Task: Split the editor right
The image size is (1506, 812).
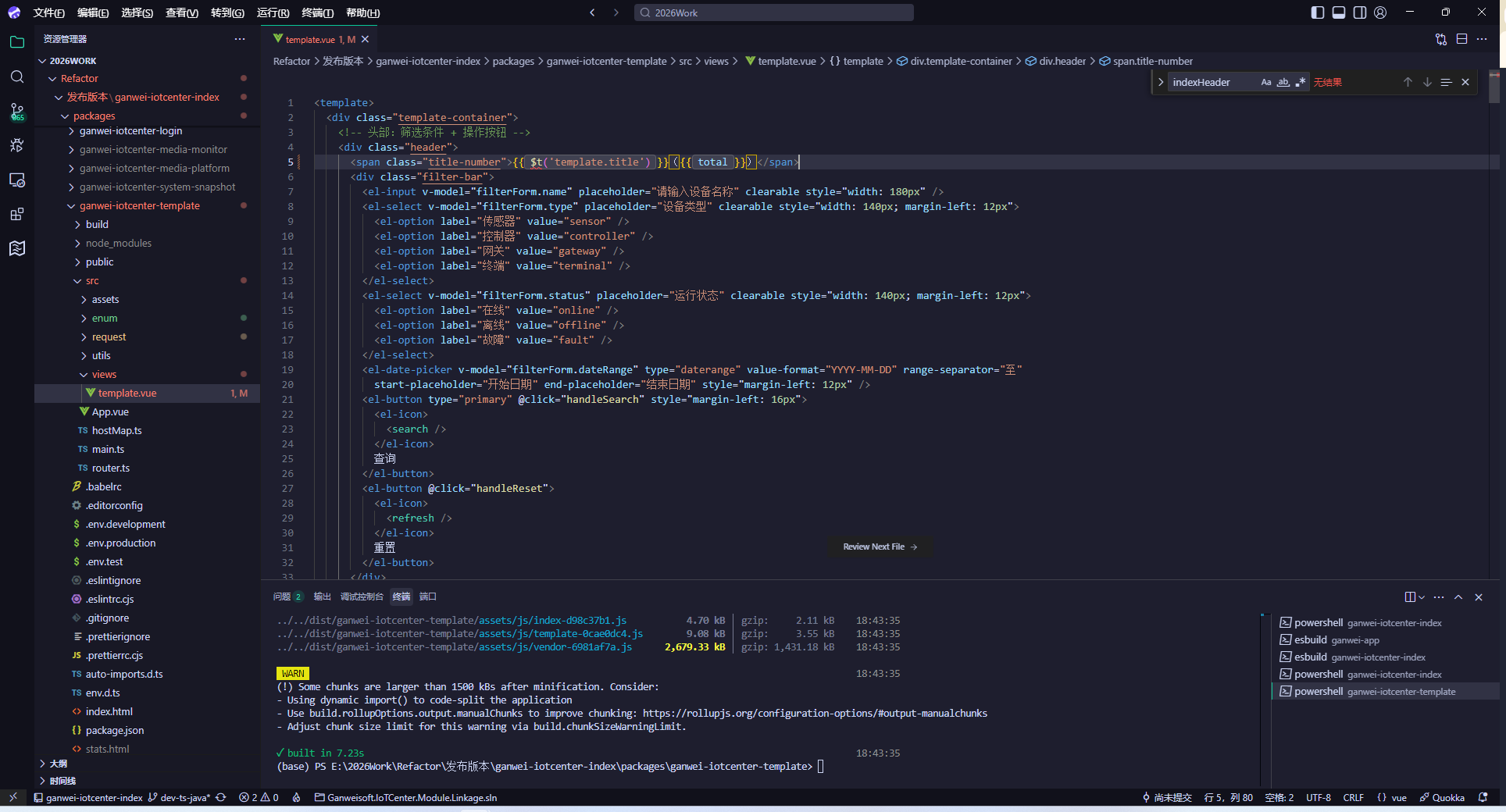Action: (1461, 39)
